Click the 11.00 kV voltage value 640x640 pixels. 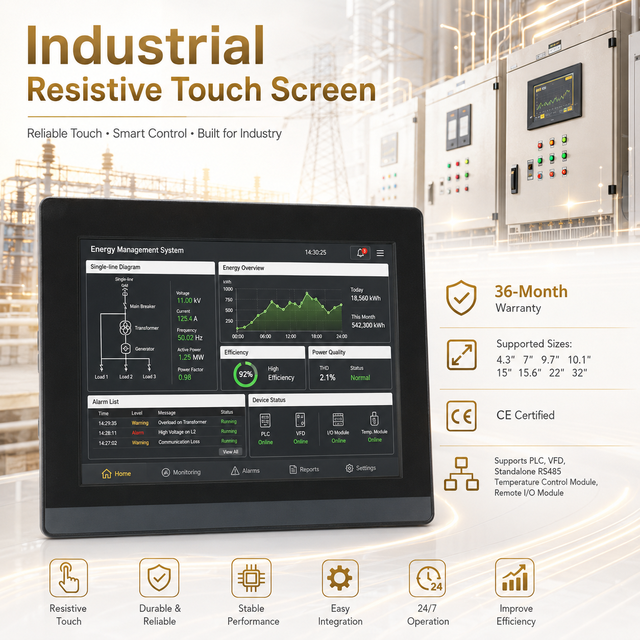click(x=189, y=300)
